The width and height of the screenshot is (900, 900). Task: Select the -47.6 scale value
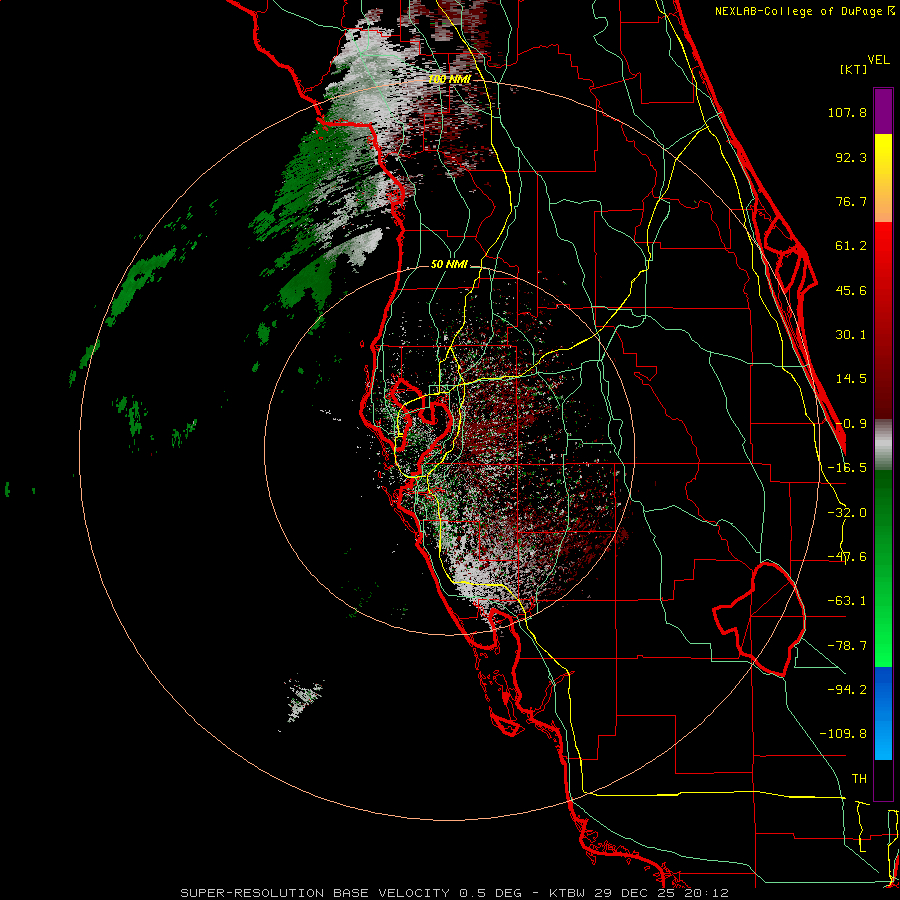pos(847,557)
